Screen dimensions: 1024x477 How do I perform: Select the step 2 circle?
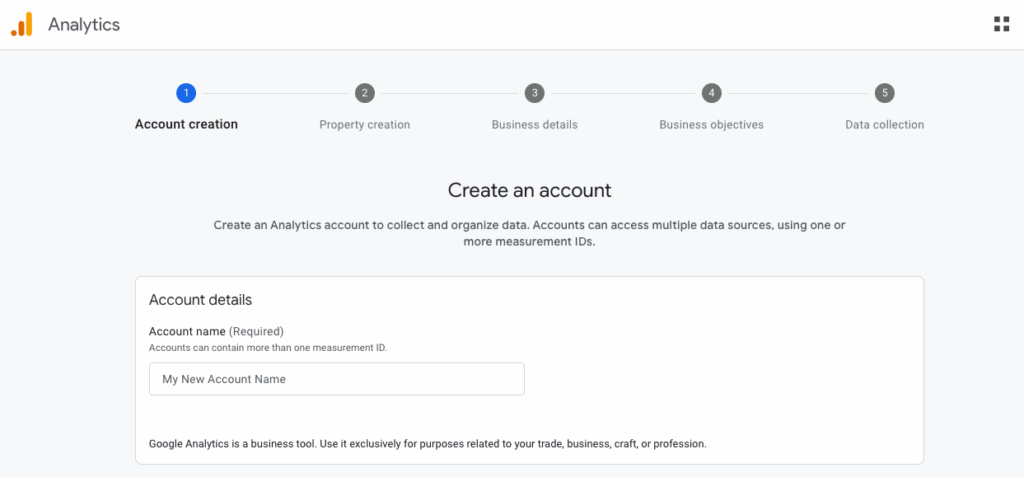[x=365, y=93]
